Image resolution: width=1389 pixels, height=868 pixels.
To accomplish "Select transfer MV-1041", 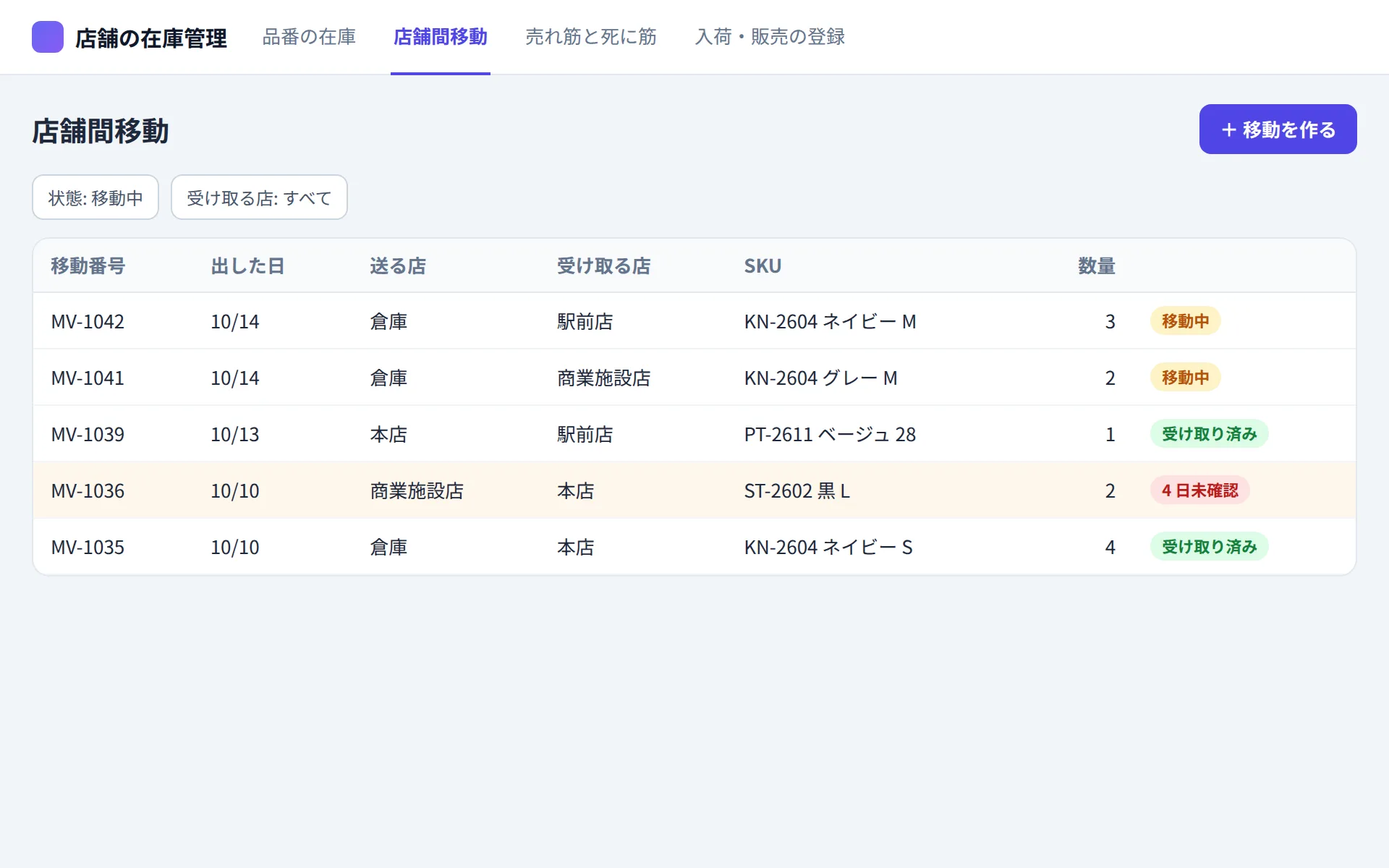I will (694, 378).
